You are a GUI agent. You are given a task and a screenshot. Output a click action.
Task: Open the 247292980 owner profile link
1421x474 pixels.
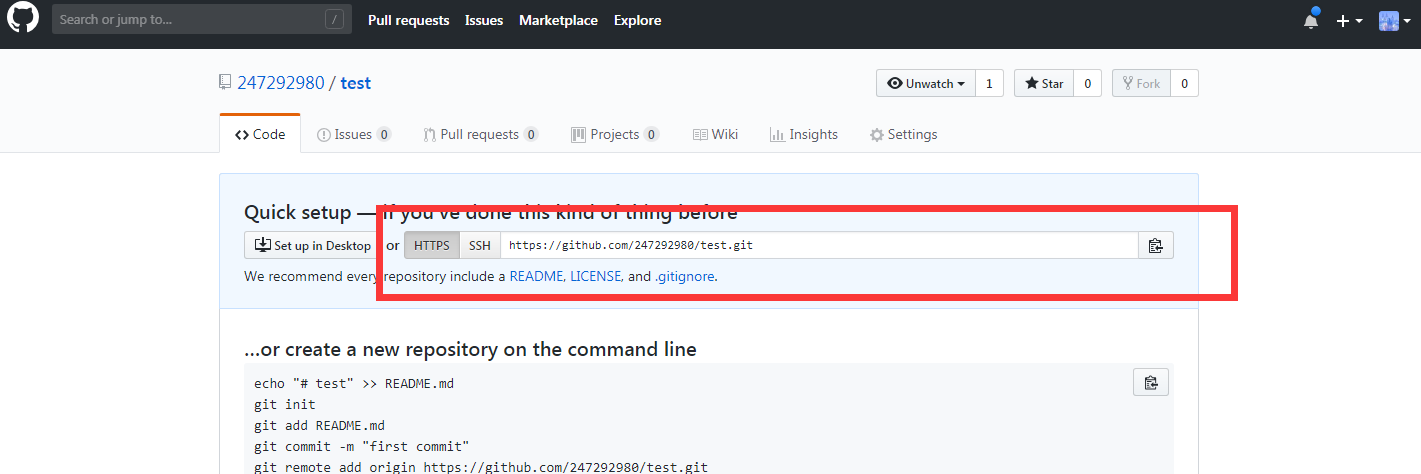pos(281,83)
